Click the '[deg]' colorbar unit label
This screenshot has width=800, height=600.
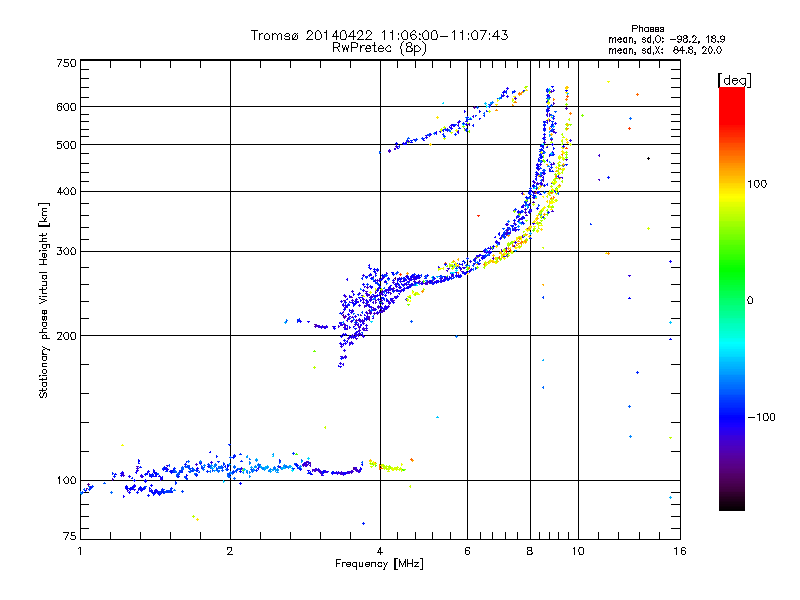734,80
